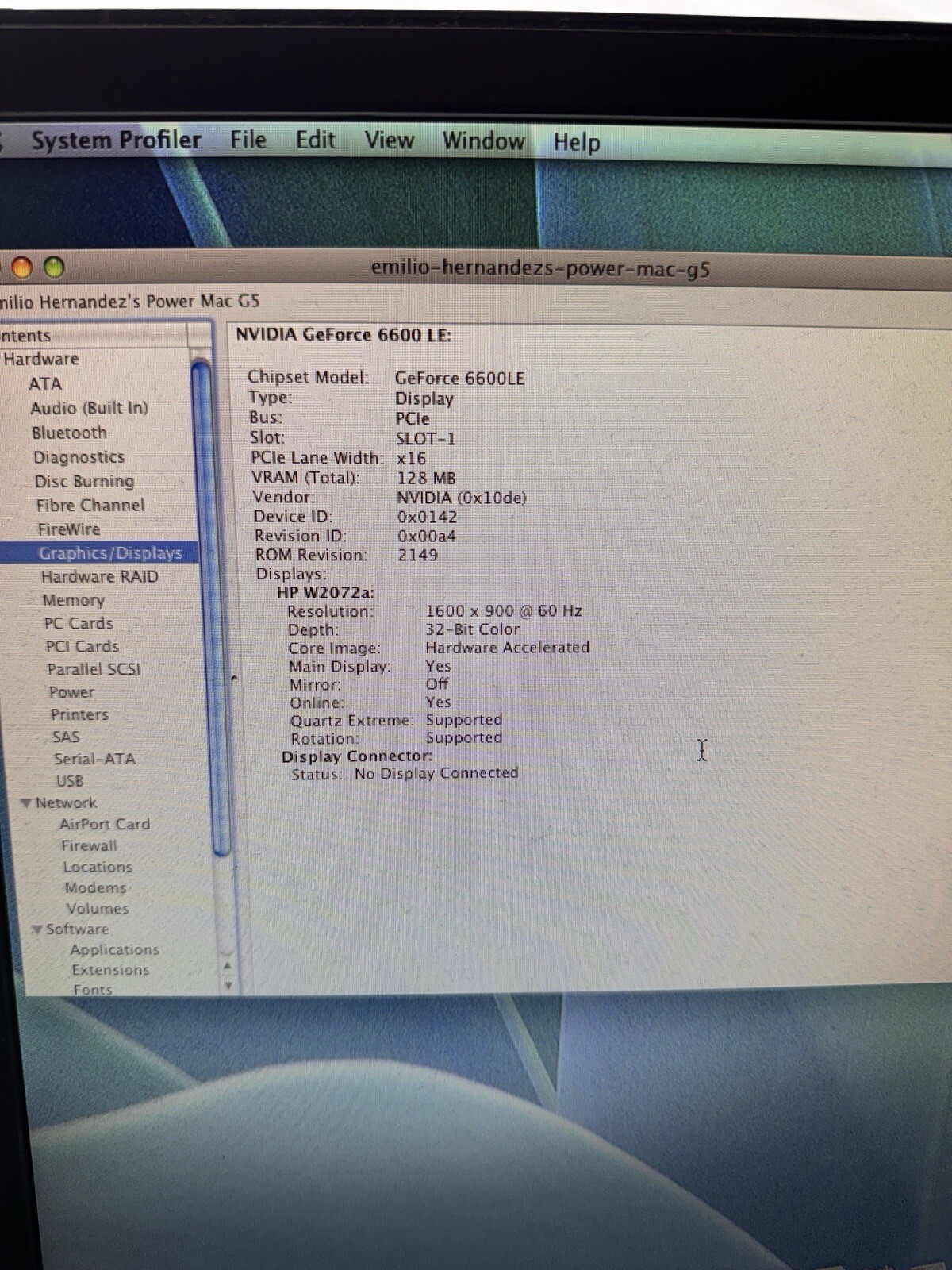
Task: Zoom the System Profiler window with green button
Action: (54, 267)
